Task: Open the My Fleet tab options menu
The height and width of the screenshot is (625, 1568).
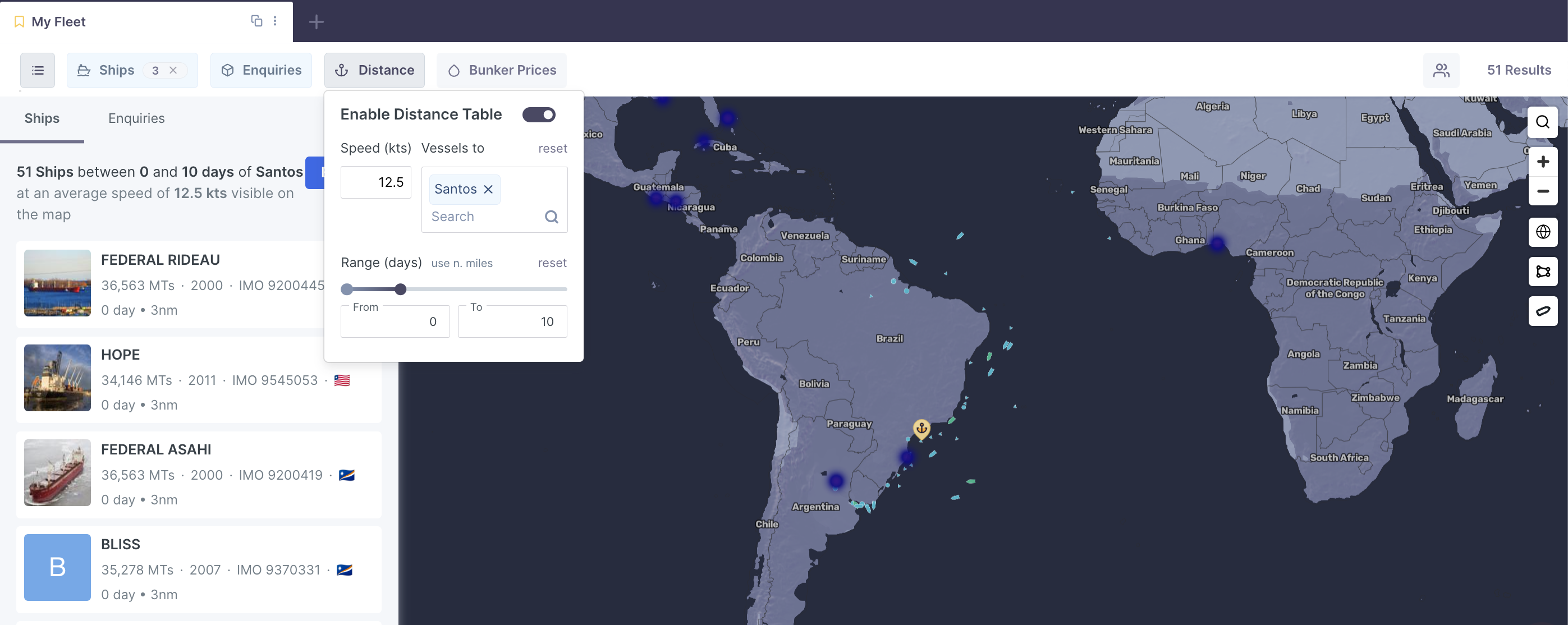Action: pos(275,21)
